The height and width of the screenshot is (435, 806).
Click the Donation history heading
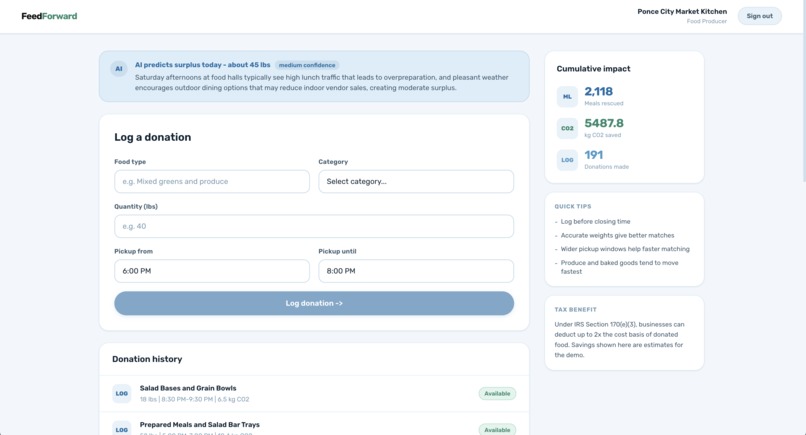tap(147, 359)
